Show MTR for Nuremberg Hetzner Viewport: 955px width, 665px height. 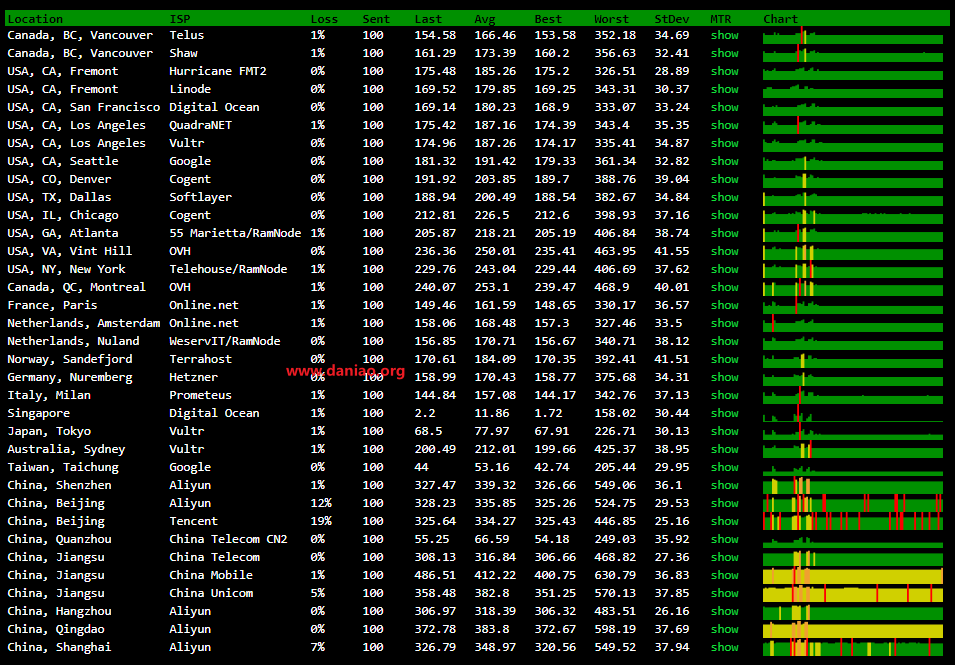click(724, 377)
